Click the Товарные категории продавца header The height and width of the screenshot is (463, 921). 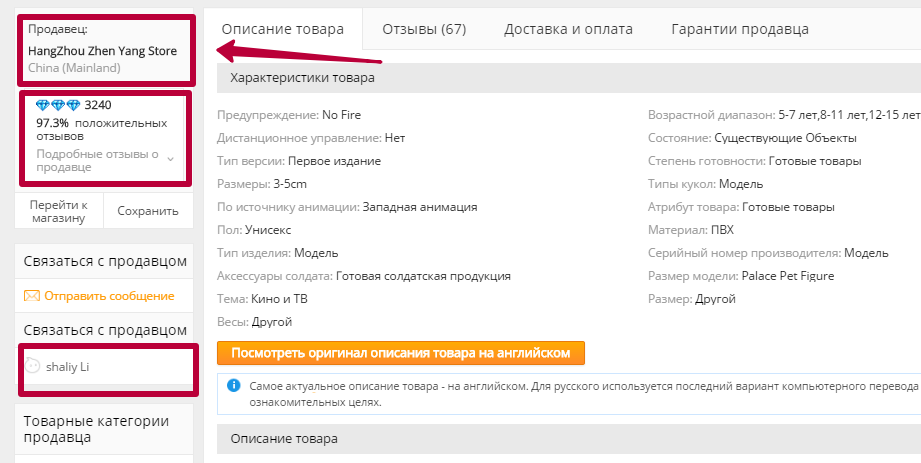click(96, 429)
